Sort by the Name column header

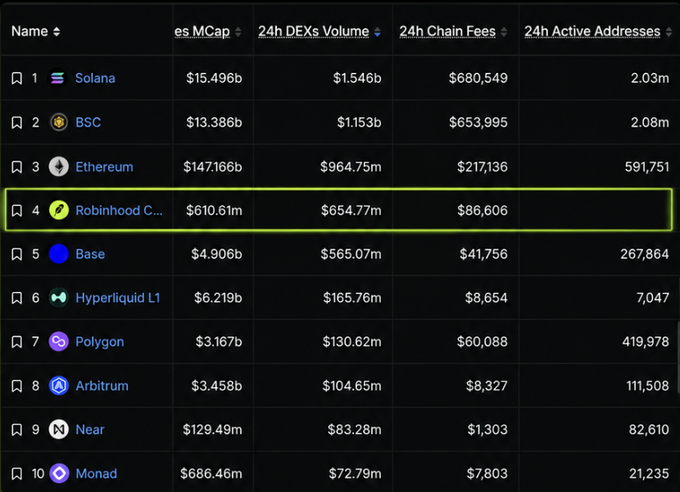pyautogui.click(x=36, y=31)
